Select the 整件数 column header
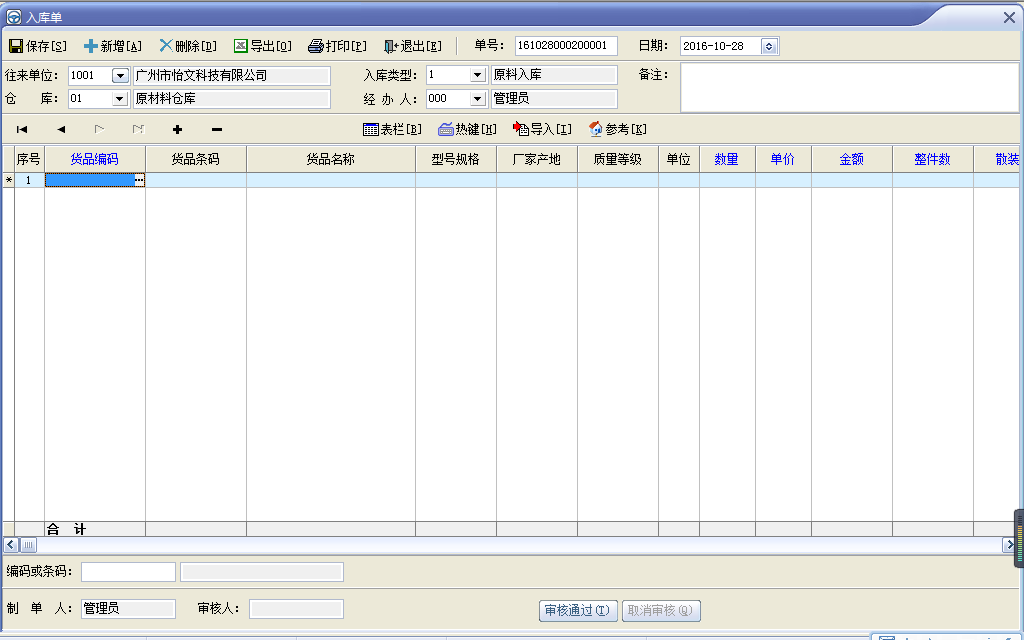 pos(933,159)
